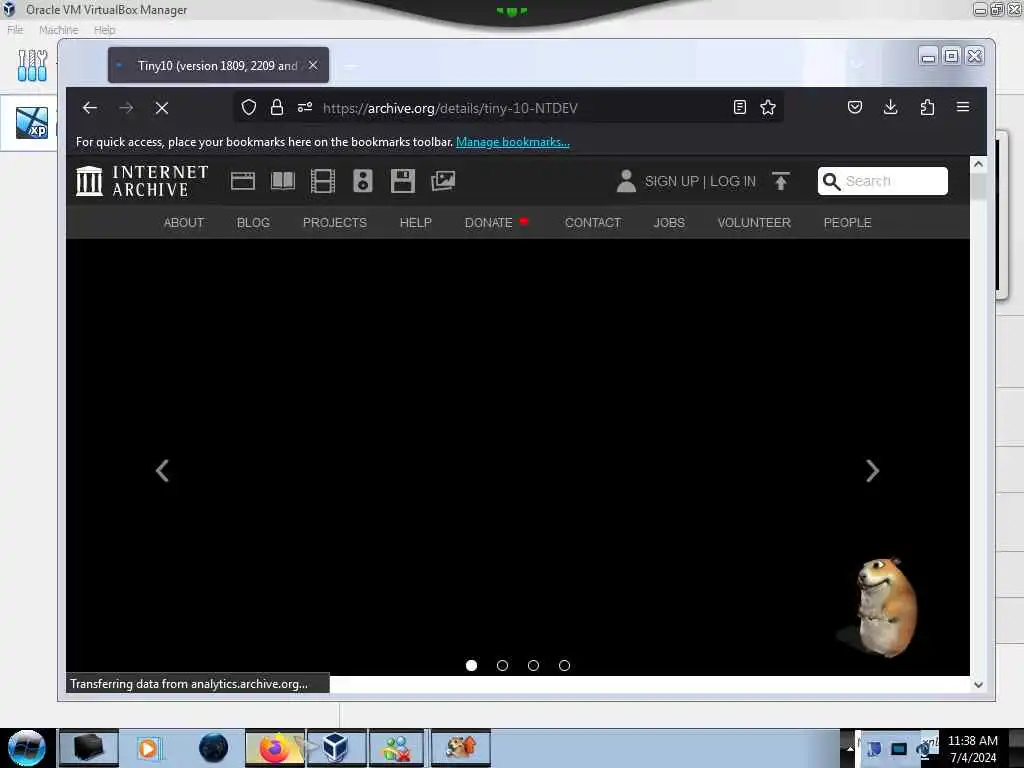Click the Tools icon in VirtualBox Manager
This screenshot has width=1024, height=768.
32,65
